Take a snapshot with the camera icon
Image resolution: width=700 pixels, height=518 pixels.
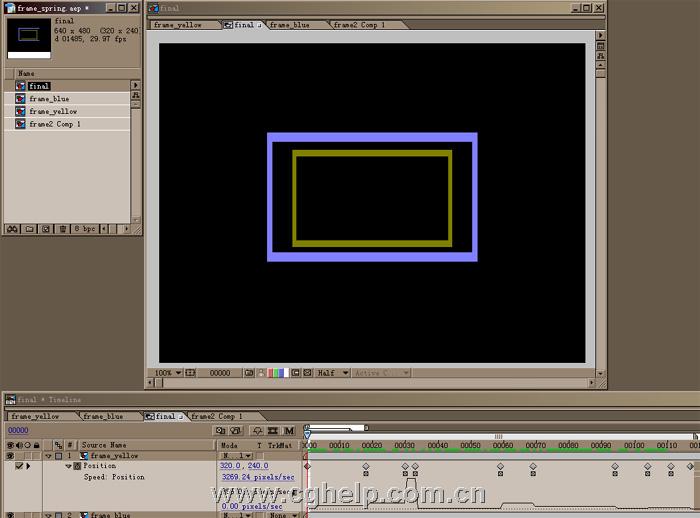tap(249, 373)
